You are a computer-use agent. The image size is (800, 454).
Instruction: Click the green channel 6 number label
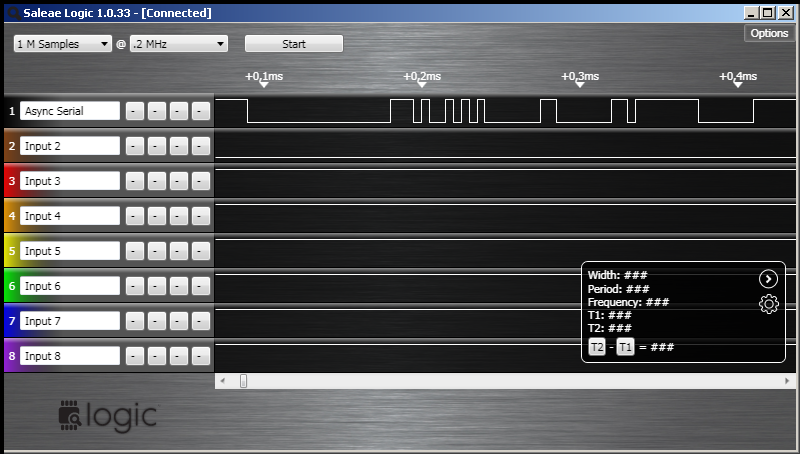coord(12,286)
